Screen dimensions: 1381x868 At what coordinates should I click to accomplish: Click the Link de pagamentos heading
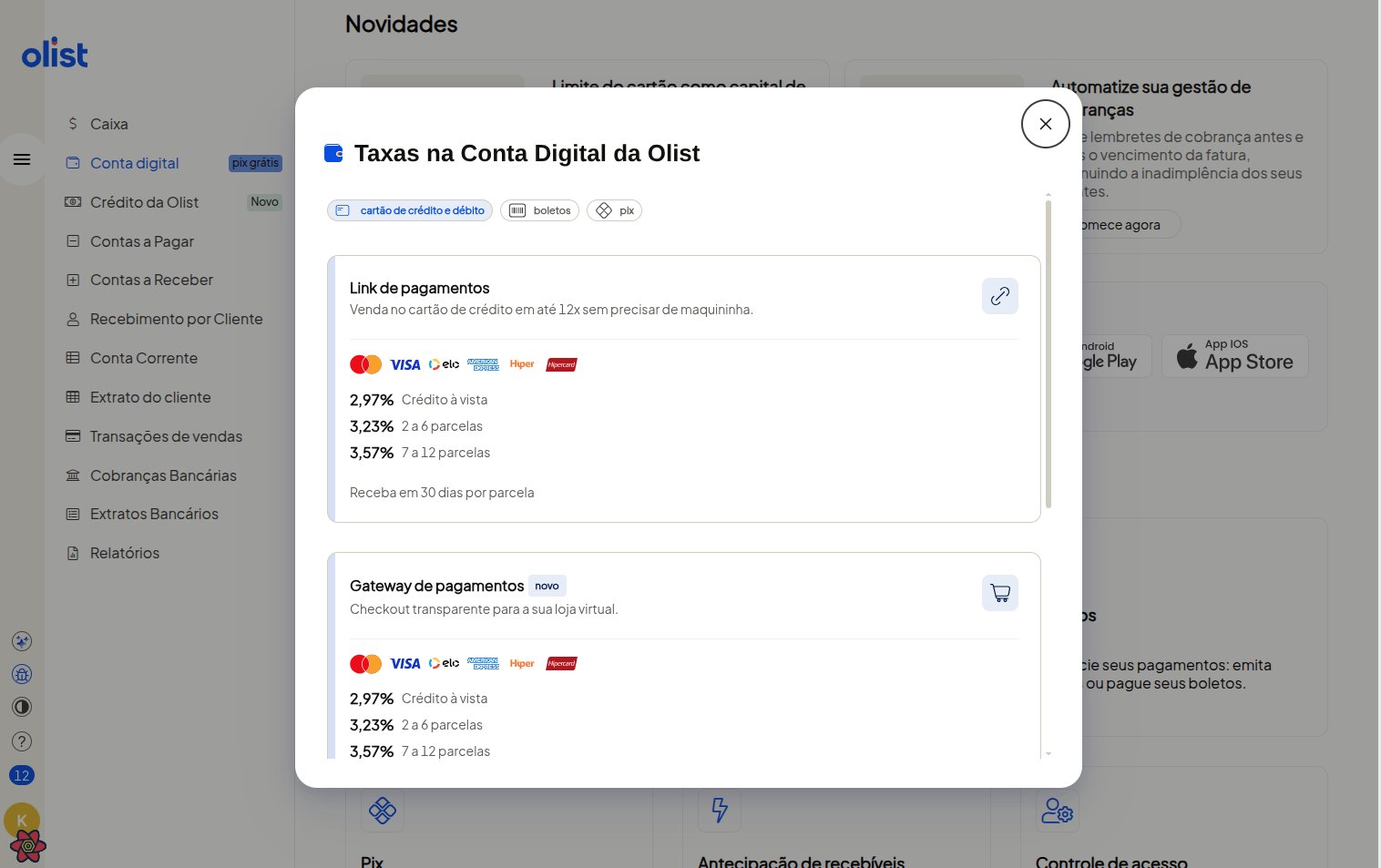[x=419, y=288]
